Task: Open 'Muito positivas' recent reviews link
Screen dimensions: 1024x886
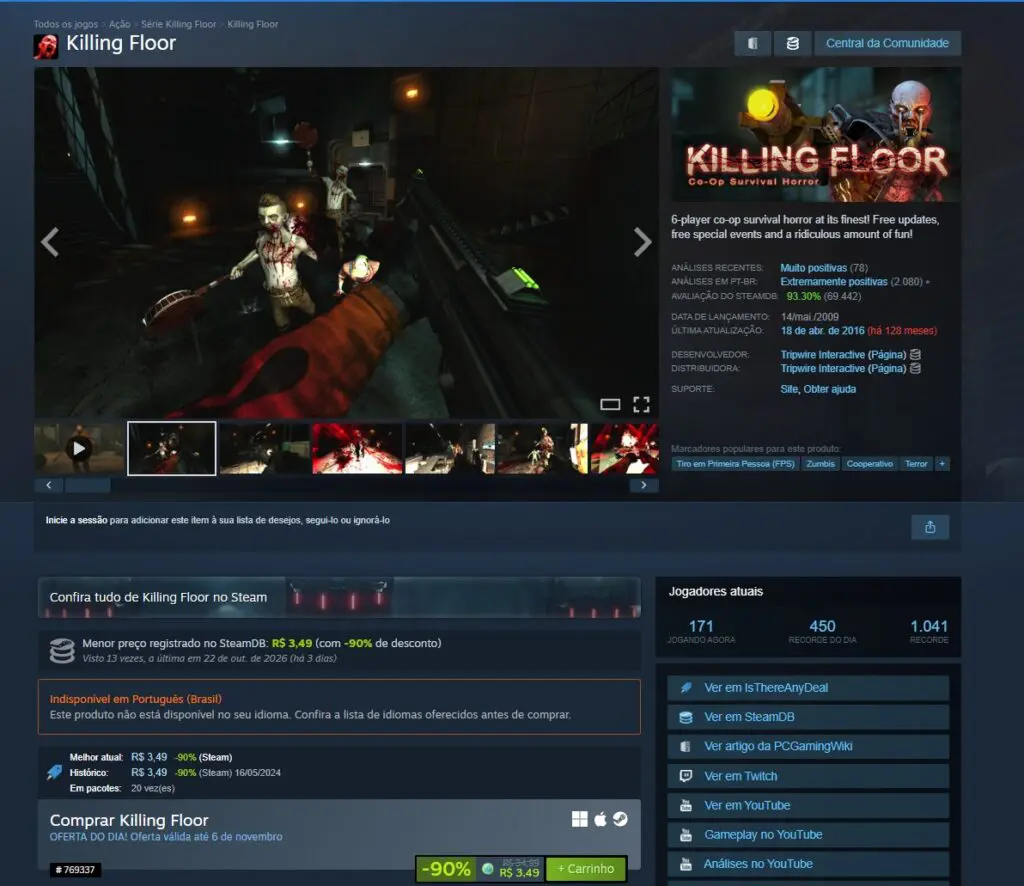Action: point(813,268)
